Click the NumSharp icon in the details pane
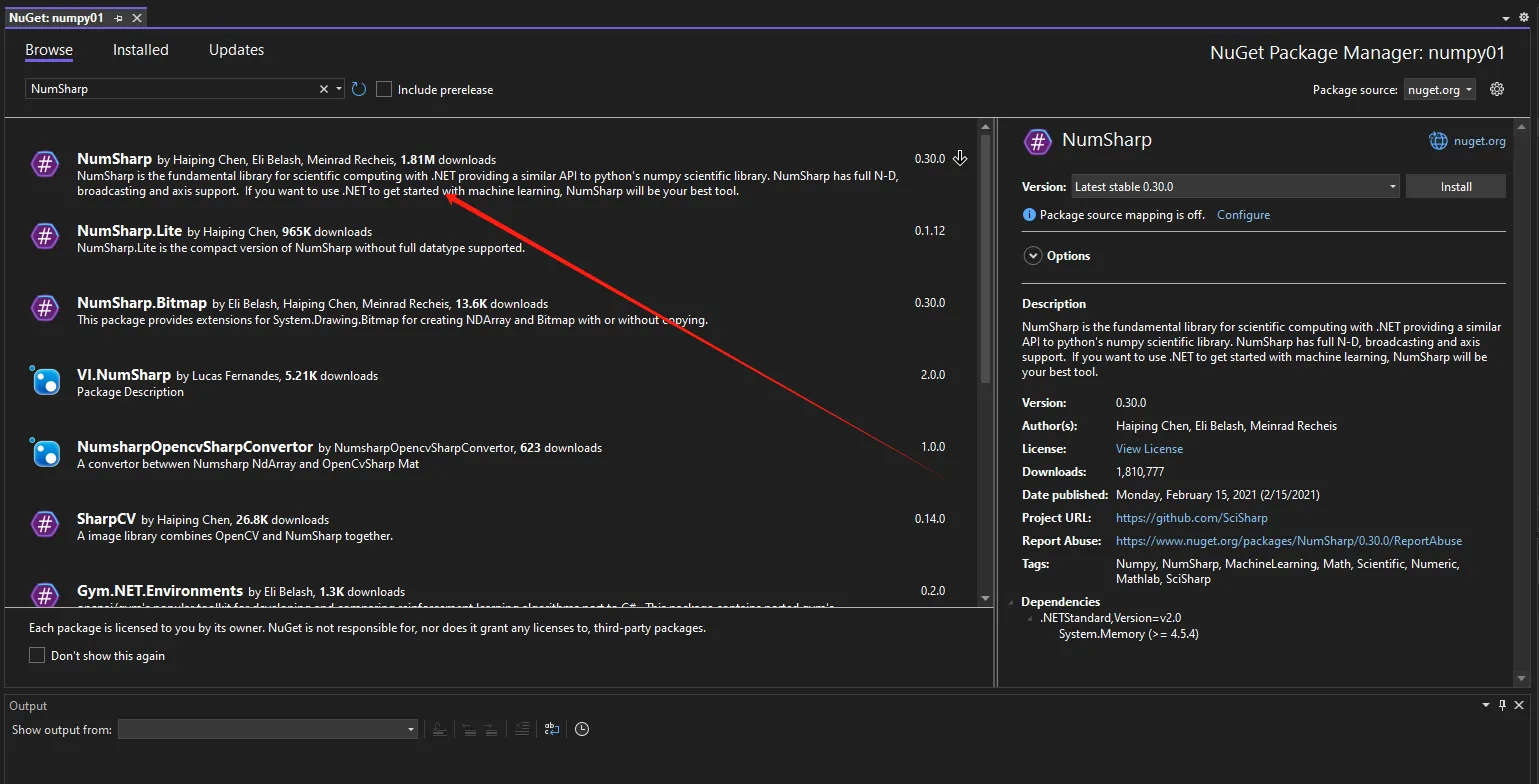This screenshot has width=1539, height=784. pyautogui.click(x=1038, y=141)
